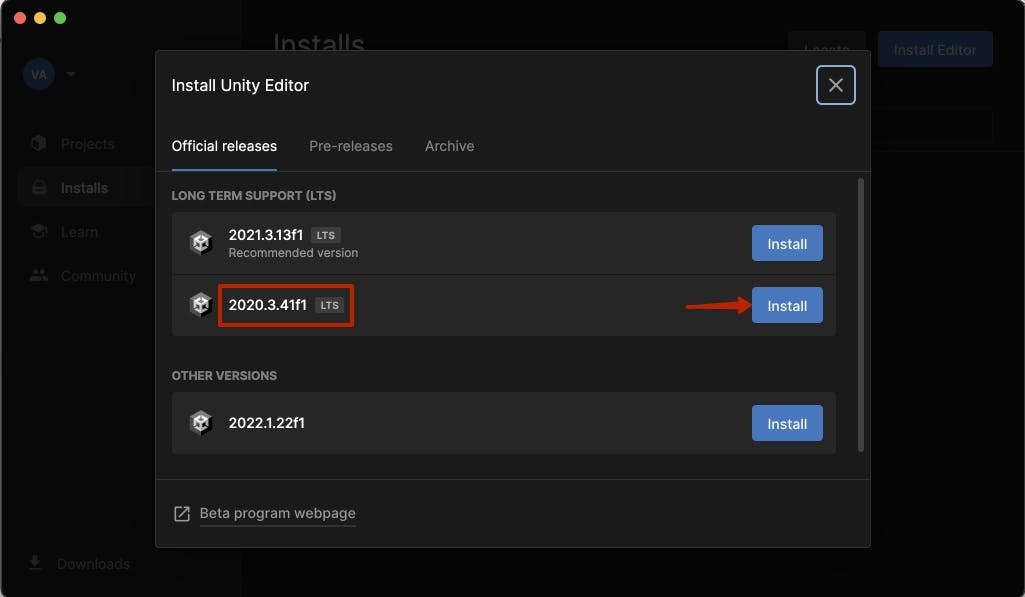Install Unity 2022.1.22f1
The image size is (1025, 597).
point(787,423)
